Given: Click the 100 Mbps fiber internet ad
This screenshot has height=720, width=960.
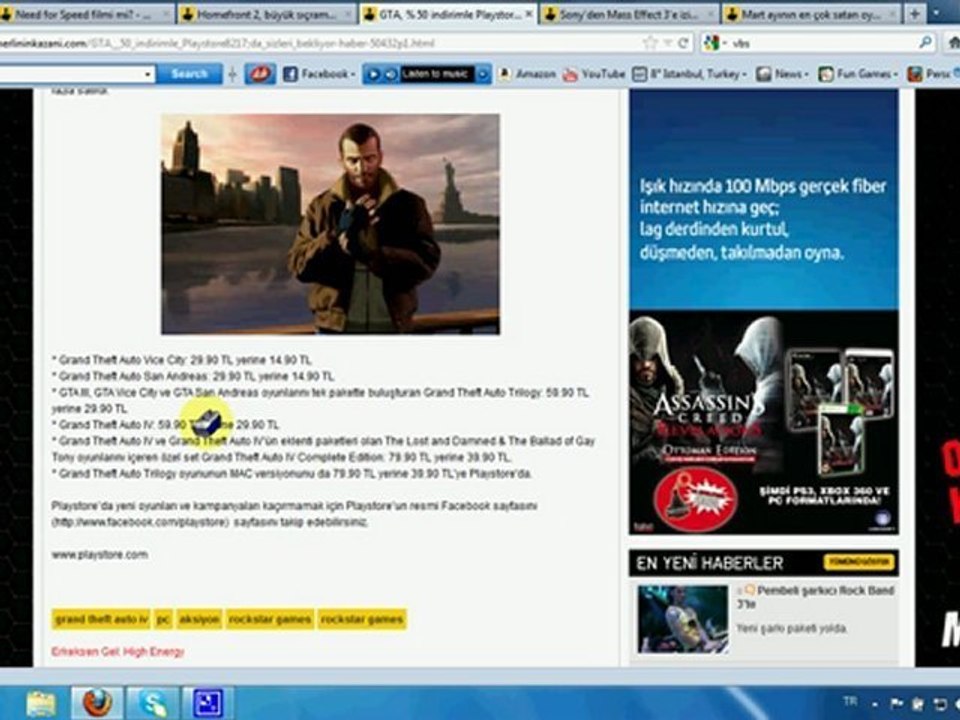Looking at the screenshot, I should 764,199.
